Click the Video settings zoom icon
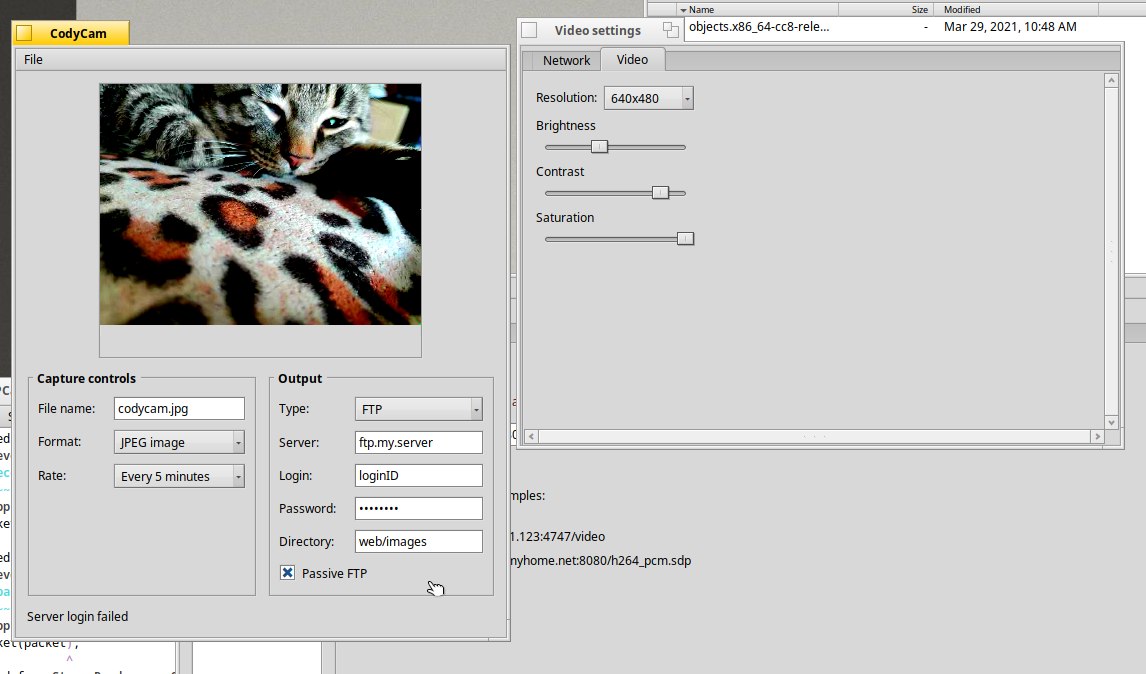 tap(670, 30)
